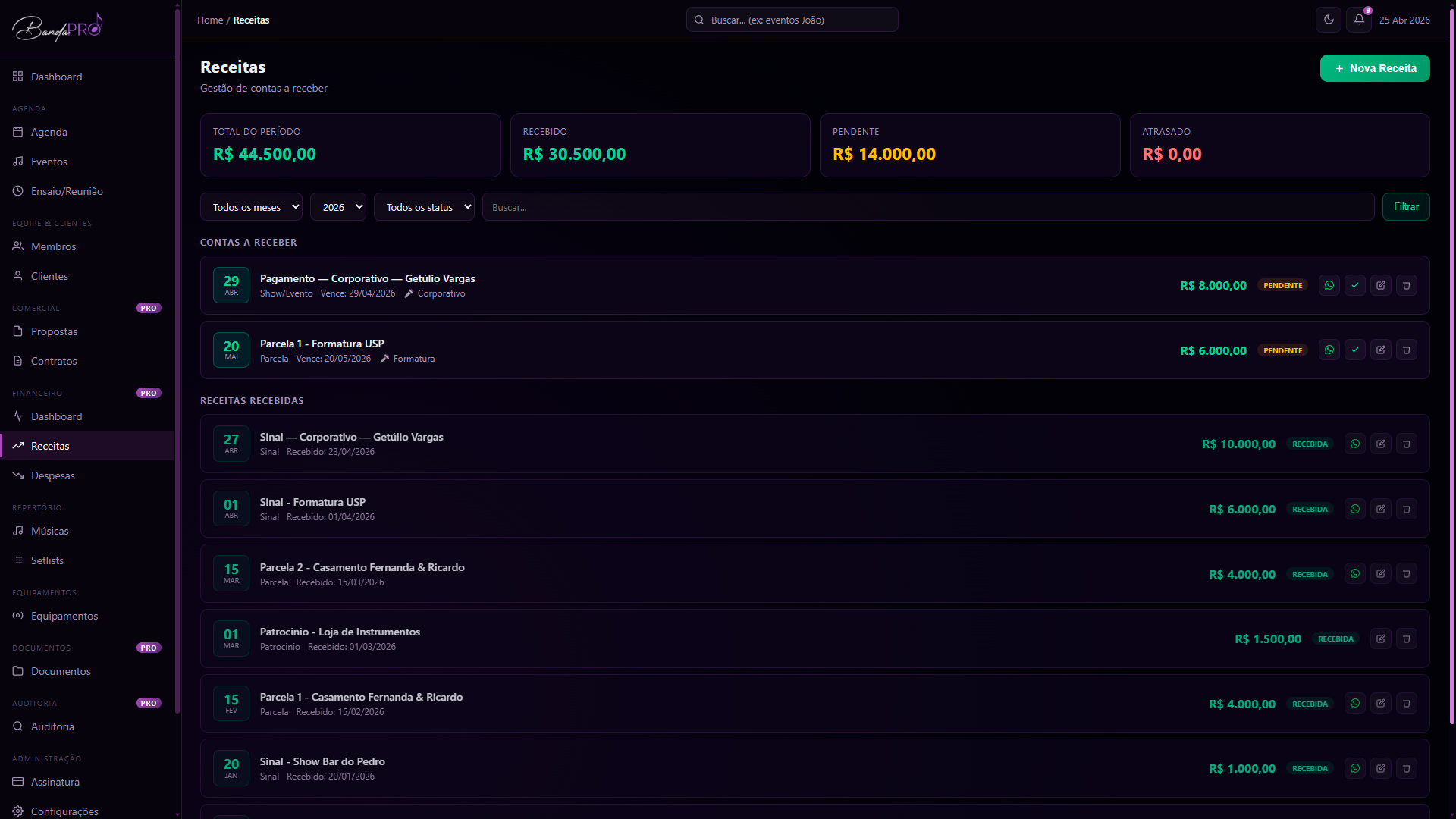1456x819 pixels.
Task: Click the Home breadcrumb link
Action: [x=210, y=20]
